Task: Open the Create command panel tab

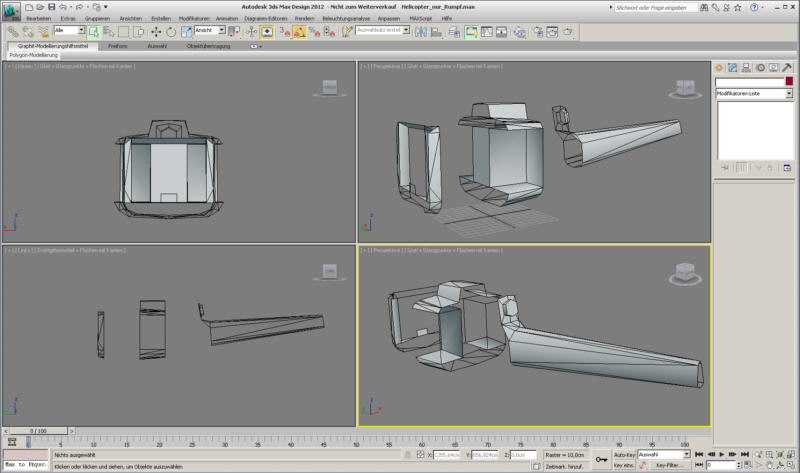Action: coord(720,67)
